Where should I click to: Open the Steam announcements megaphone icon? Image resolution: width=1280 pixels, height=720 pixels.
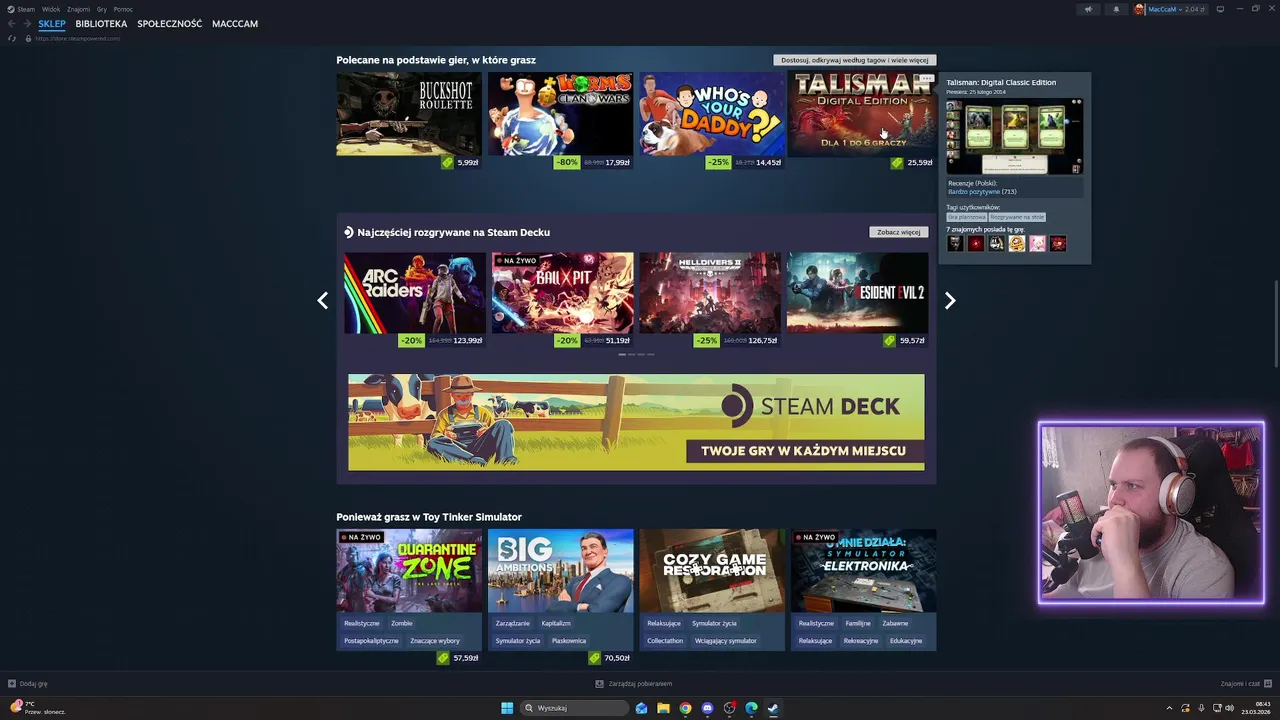pyautogui.click(x=1089, y=9)
